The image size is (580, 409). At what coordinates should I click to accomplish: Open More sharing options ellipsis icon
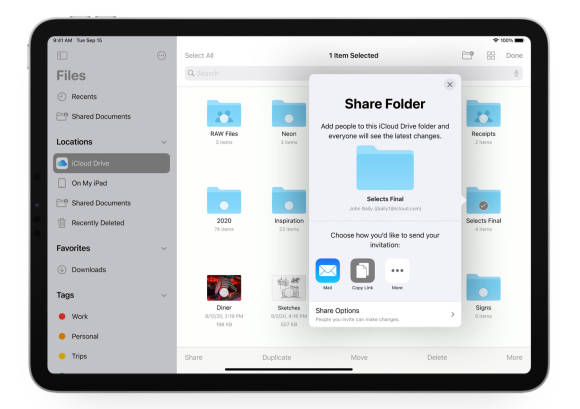point(397,270)
